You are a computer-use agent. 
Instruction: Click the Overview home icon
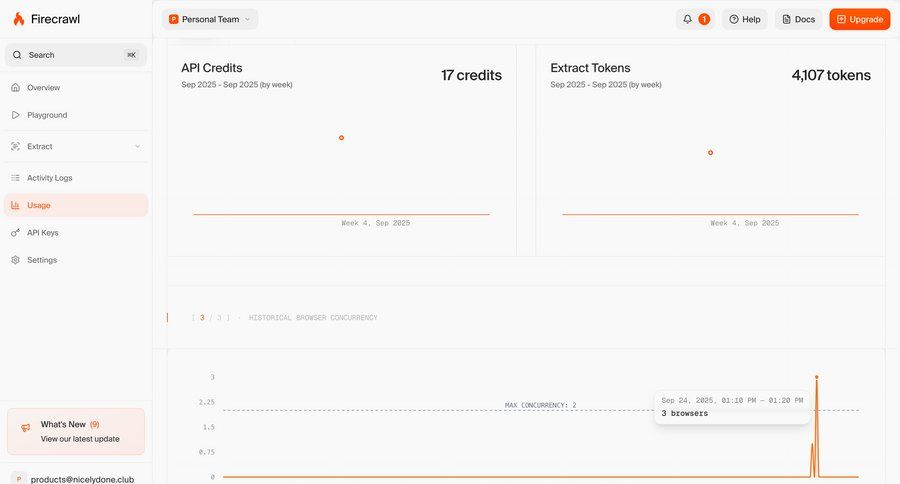click(x=16, y=88)
